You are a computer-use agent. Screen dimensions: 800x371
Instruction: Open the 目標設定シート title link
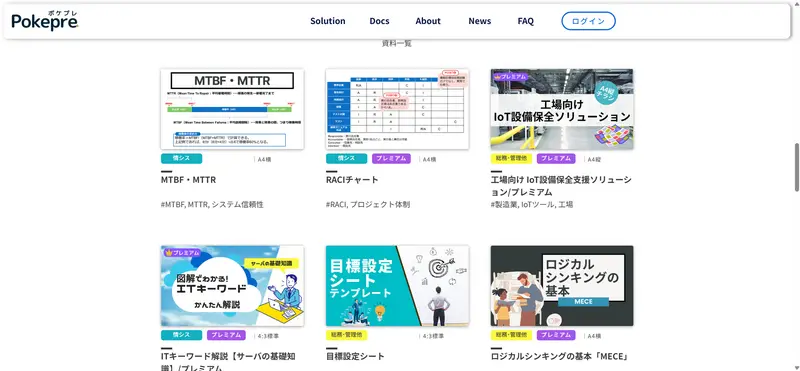[355, 356]
